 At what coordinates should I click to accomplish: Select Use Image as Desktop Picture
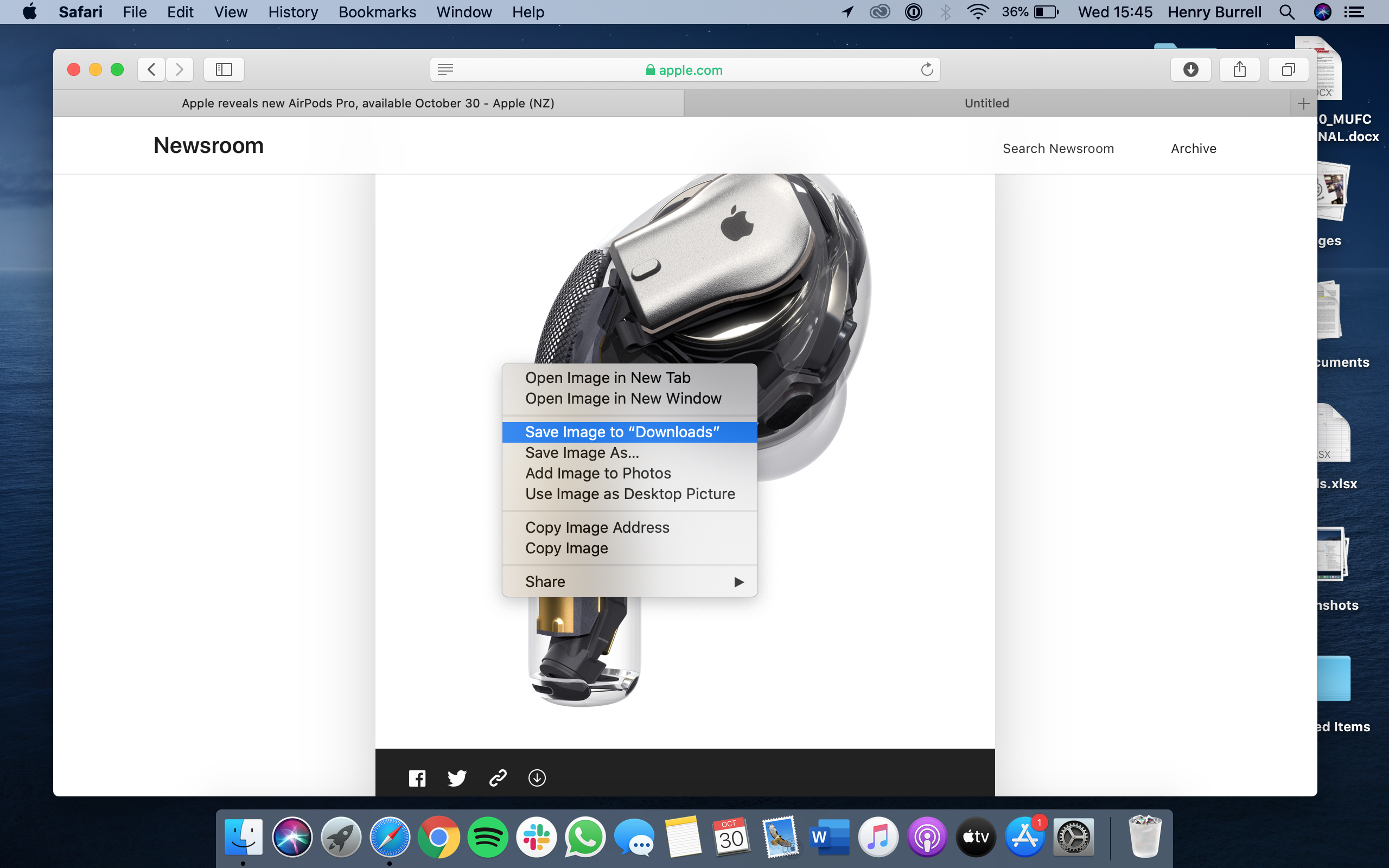pos(629,494)
